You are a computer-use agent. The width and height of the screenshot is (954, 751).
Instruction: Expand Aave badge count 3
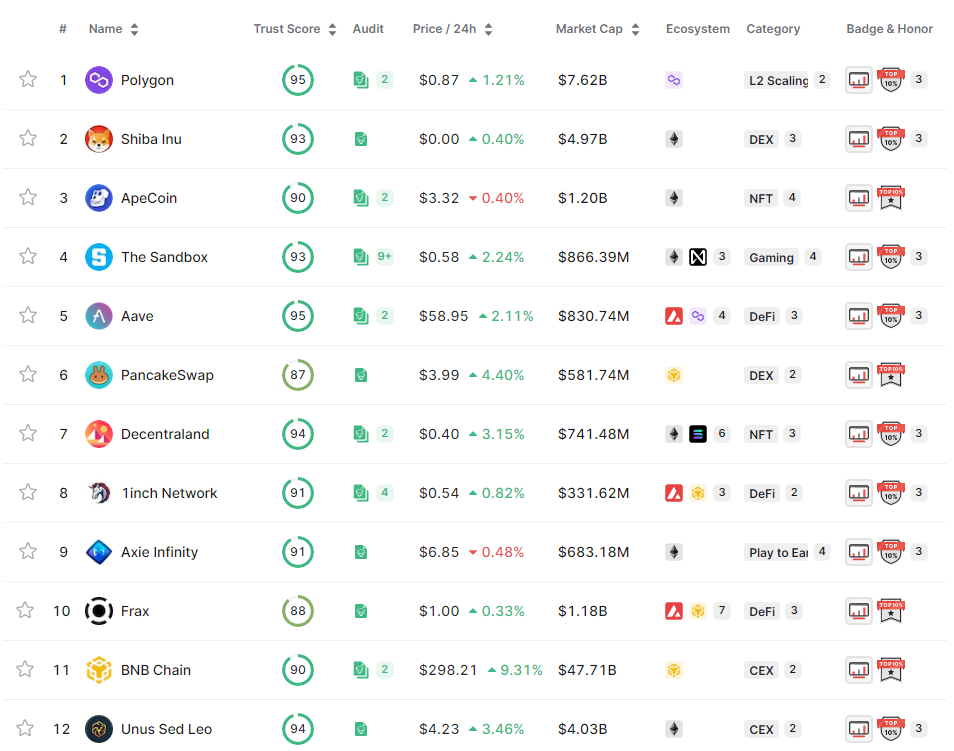tap(919, 315)
